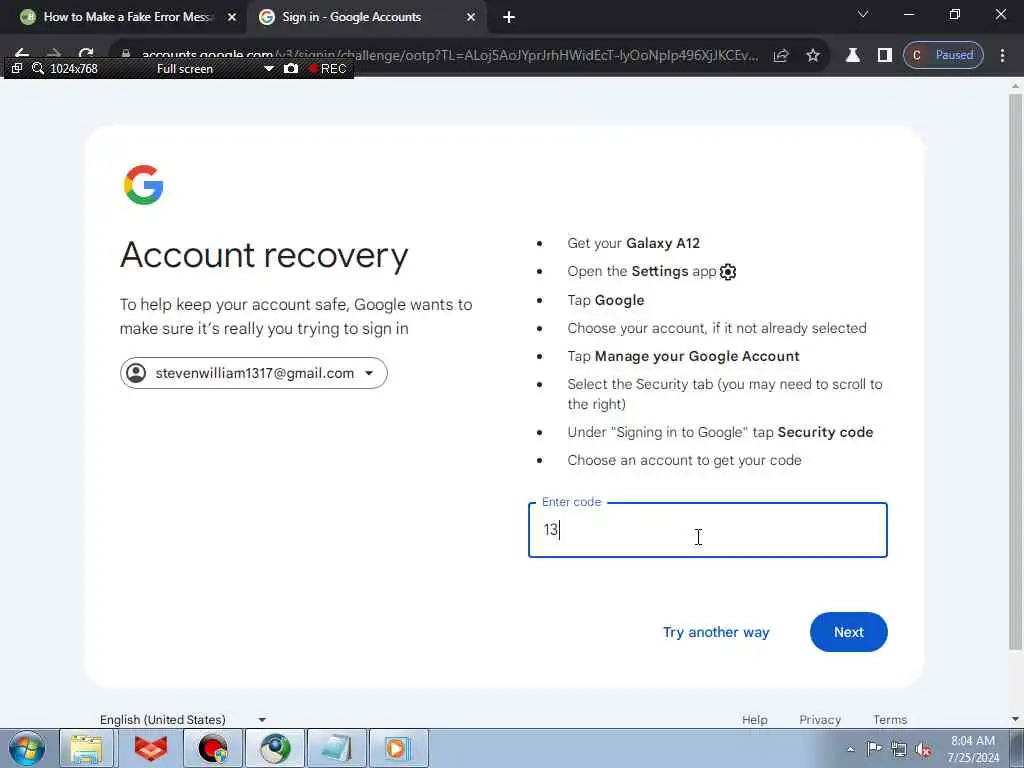Open the Chrome three-dot menu
This screenshot has height=768, width=1024.
[x=1002, y=56]
